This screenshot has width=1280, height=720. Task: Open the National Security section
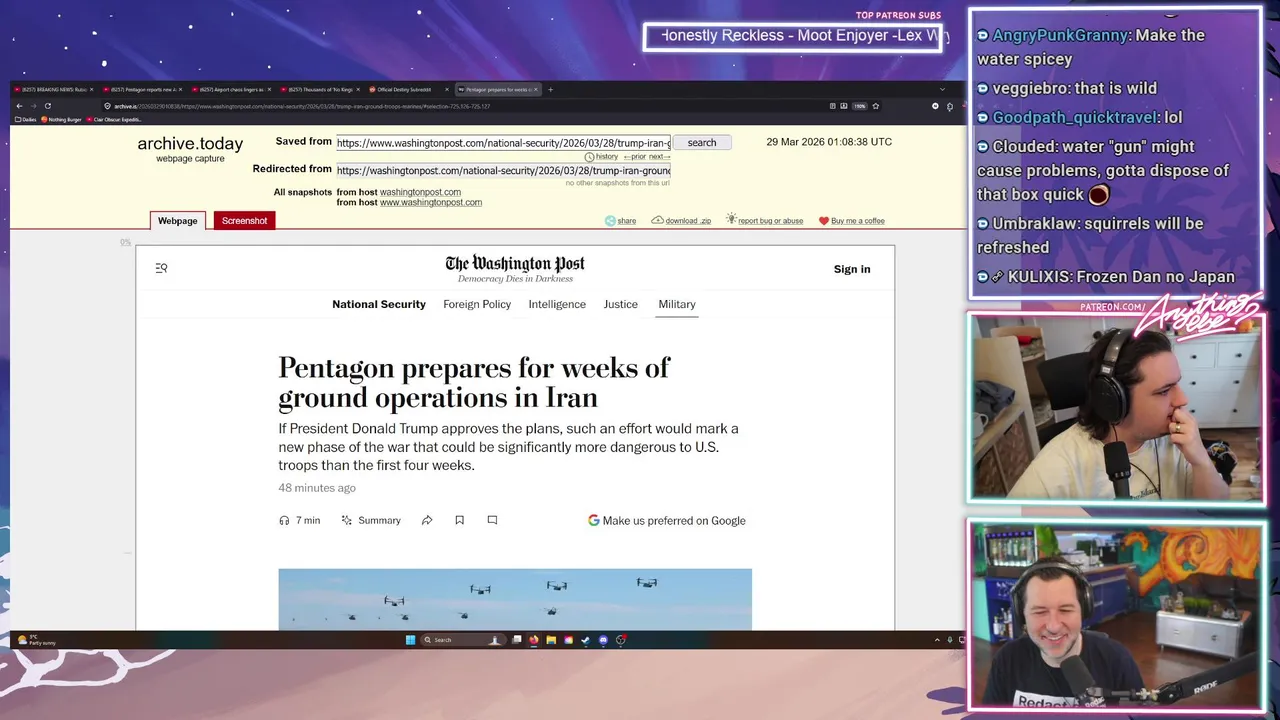(379, 304)
